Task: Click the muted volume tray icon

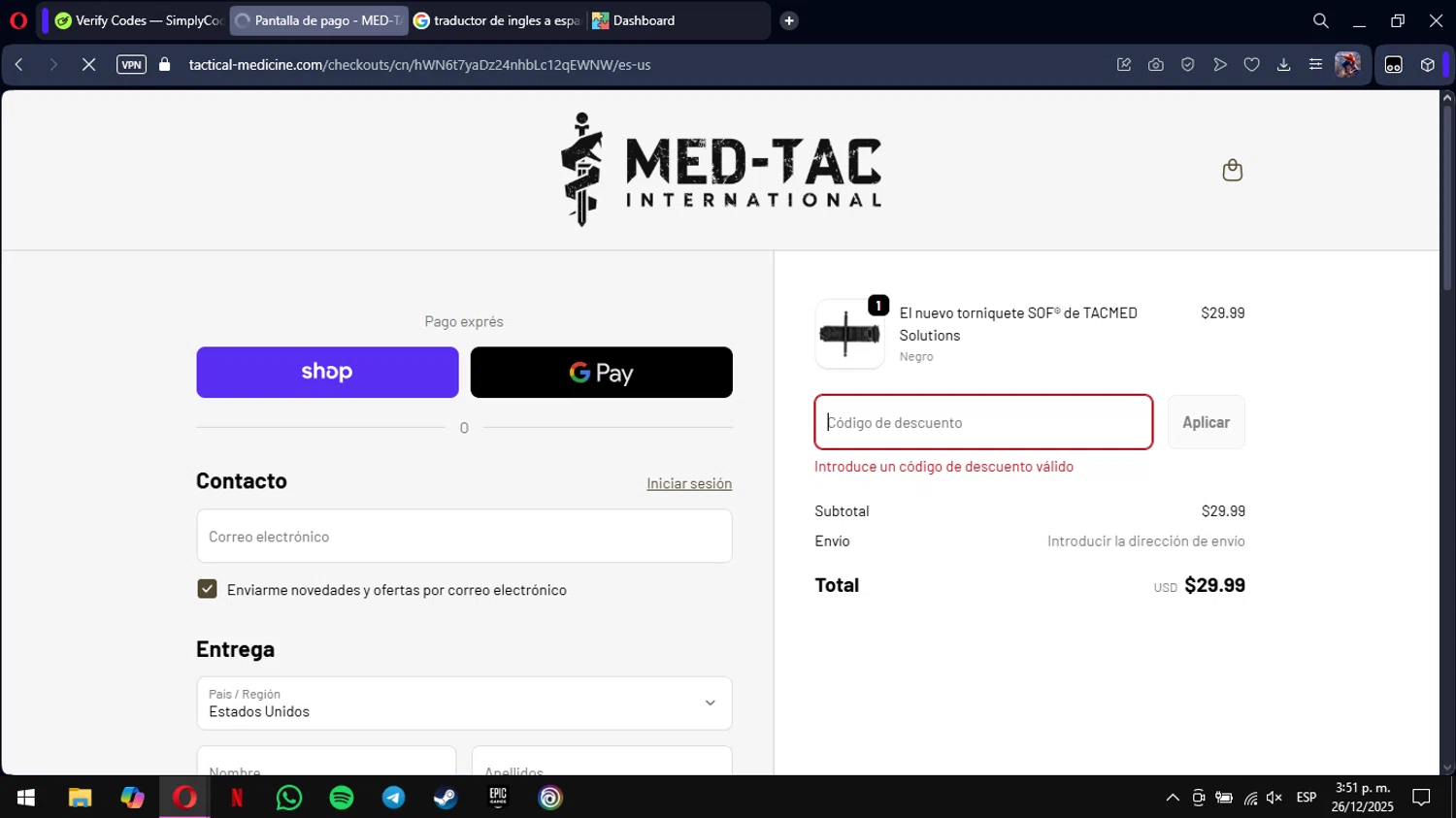Action: pos(1274,798)
